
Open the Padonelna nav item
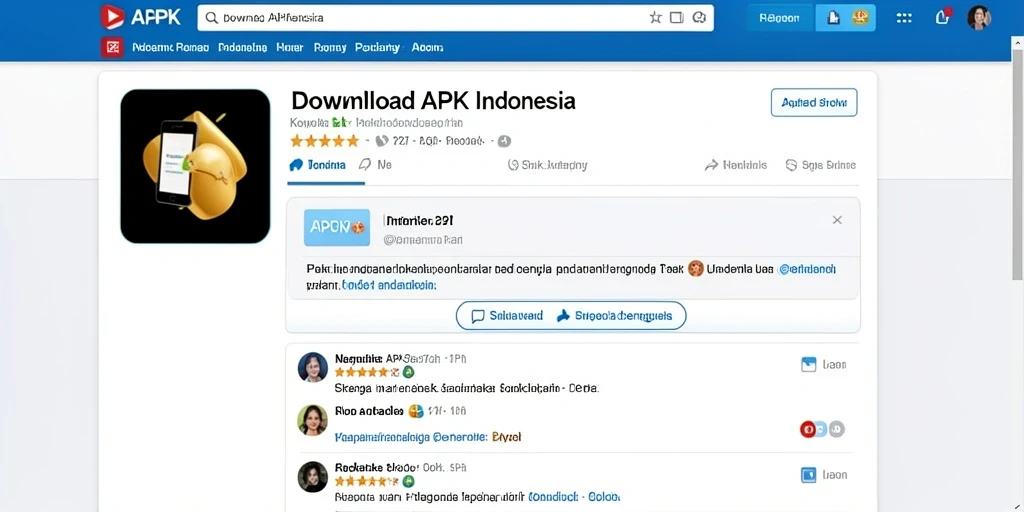(x=242, y=48)
